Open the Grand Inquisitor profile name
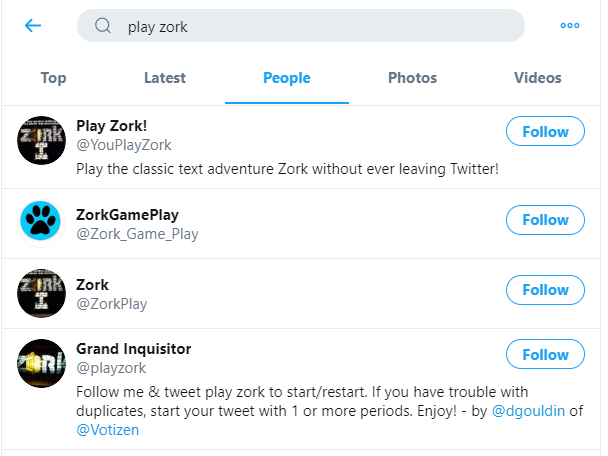The height and width of the screenshot is (456, 608). [x=134, y=349]
